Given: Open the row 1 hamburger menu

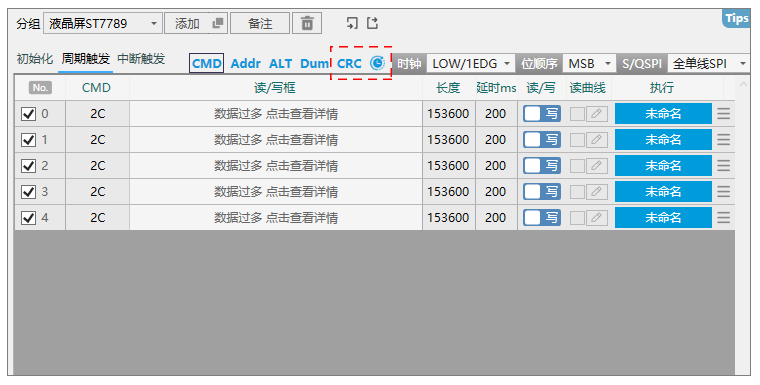Looking at the screenshot, I should coord(724,140).
